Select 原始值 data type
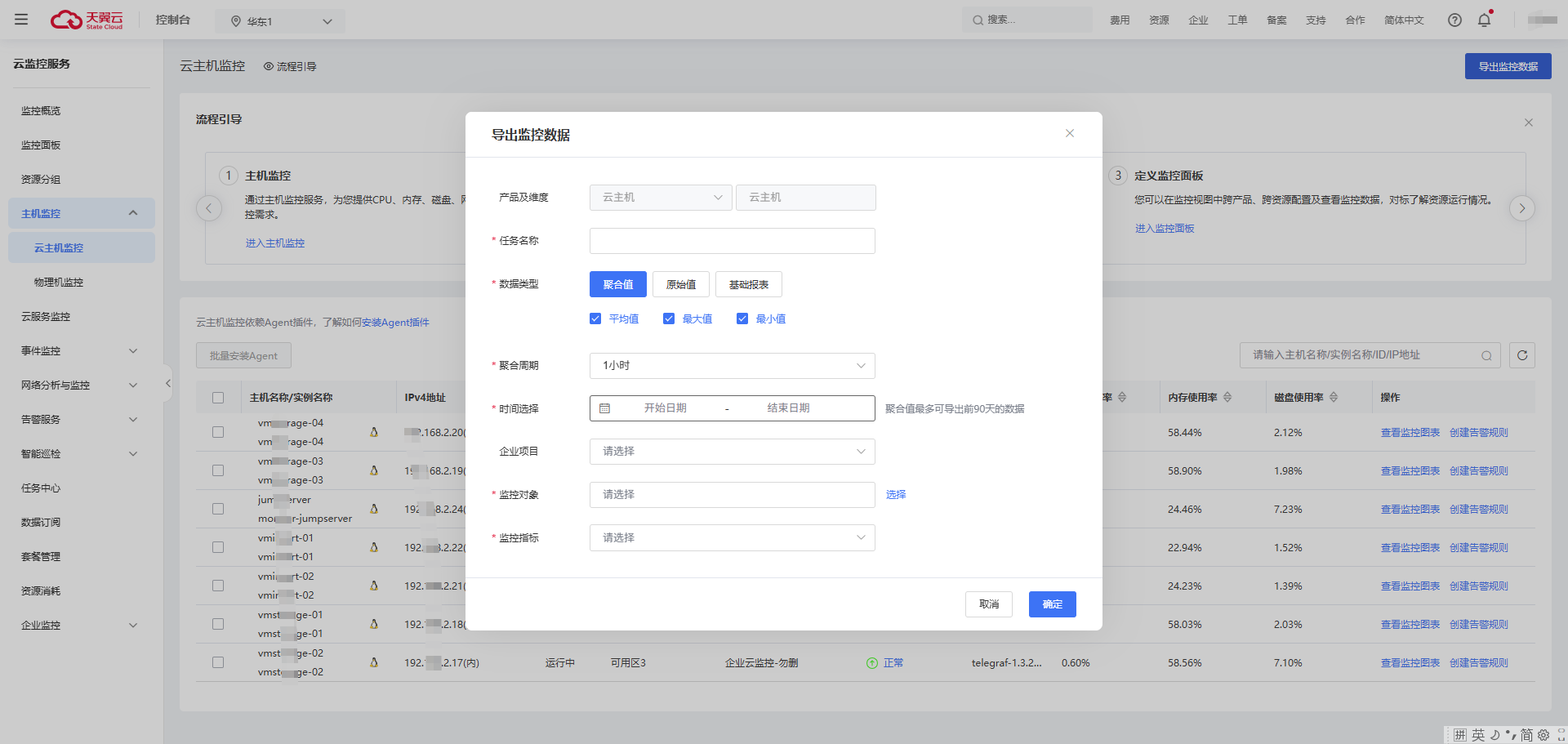 click(681, 284)
